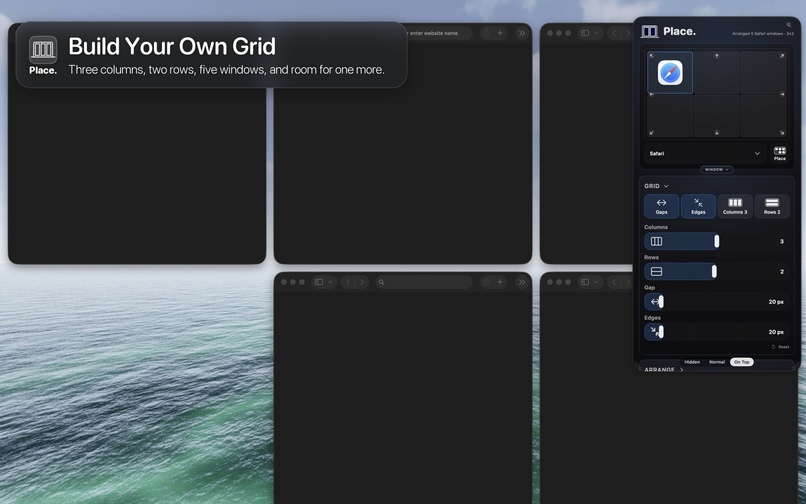Click the up-left diagonal arrow in grid preview
806x504 pixels.
click(651, 56)
